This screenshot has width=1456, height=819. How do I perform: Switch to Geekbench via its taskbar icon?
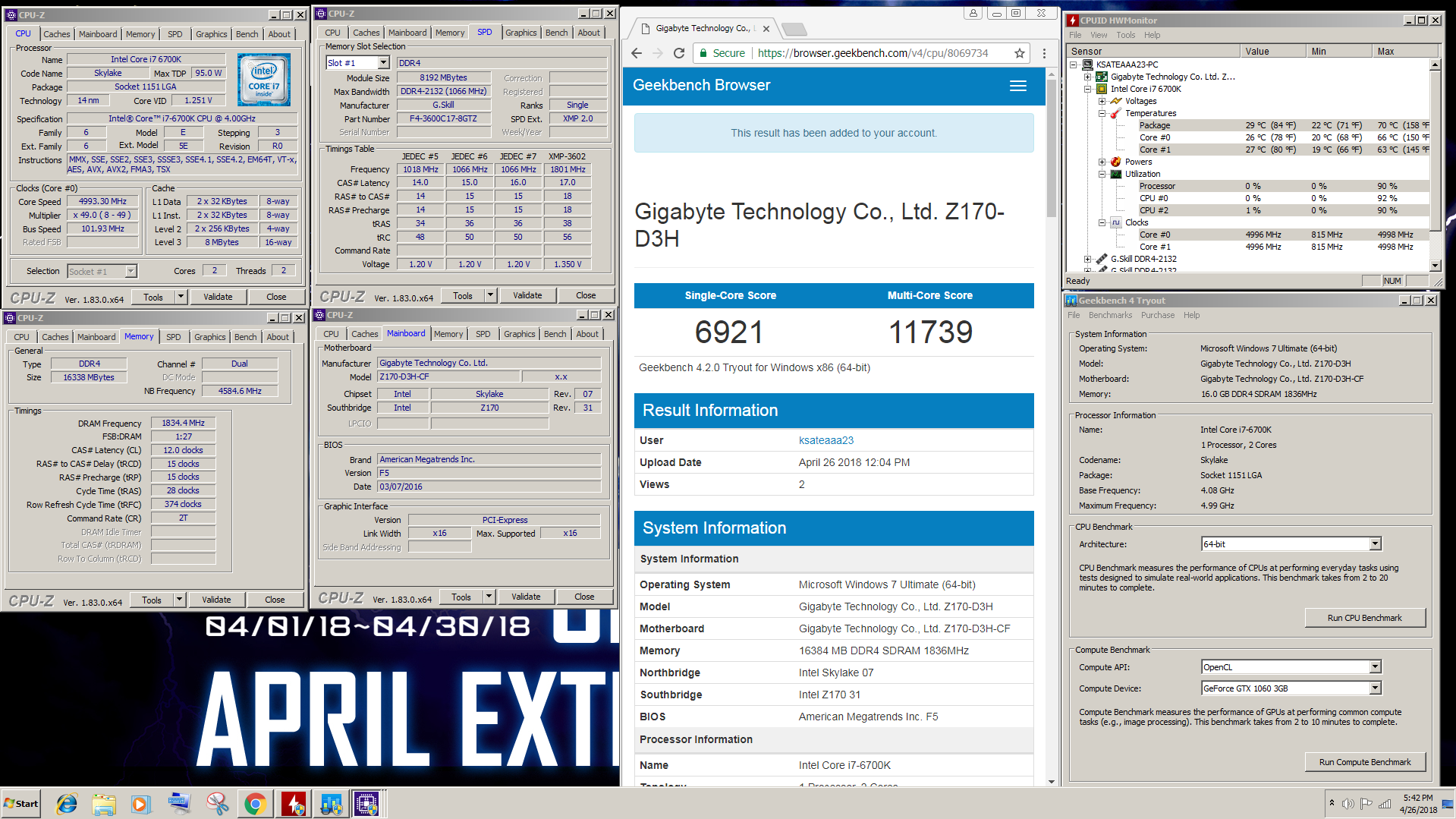click(331, 804)
